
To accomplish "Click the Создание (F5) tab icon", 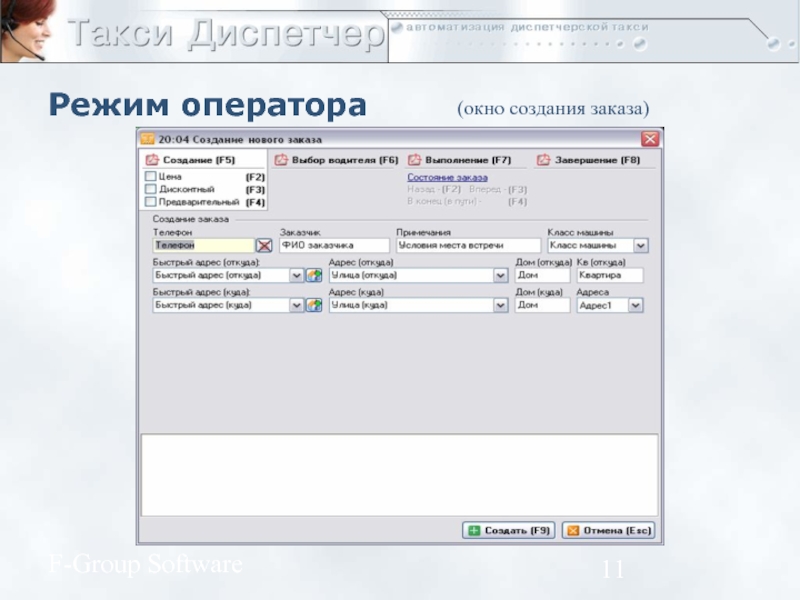I will [x=153, y=160].
